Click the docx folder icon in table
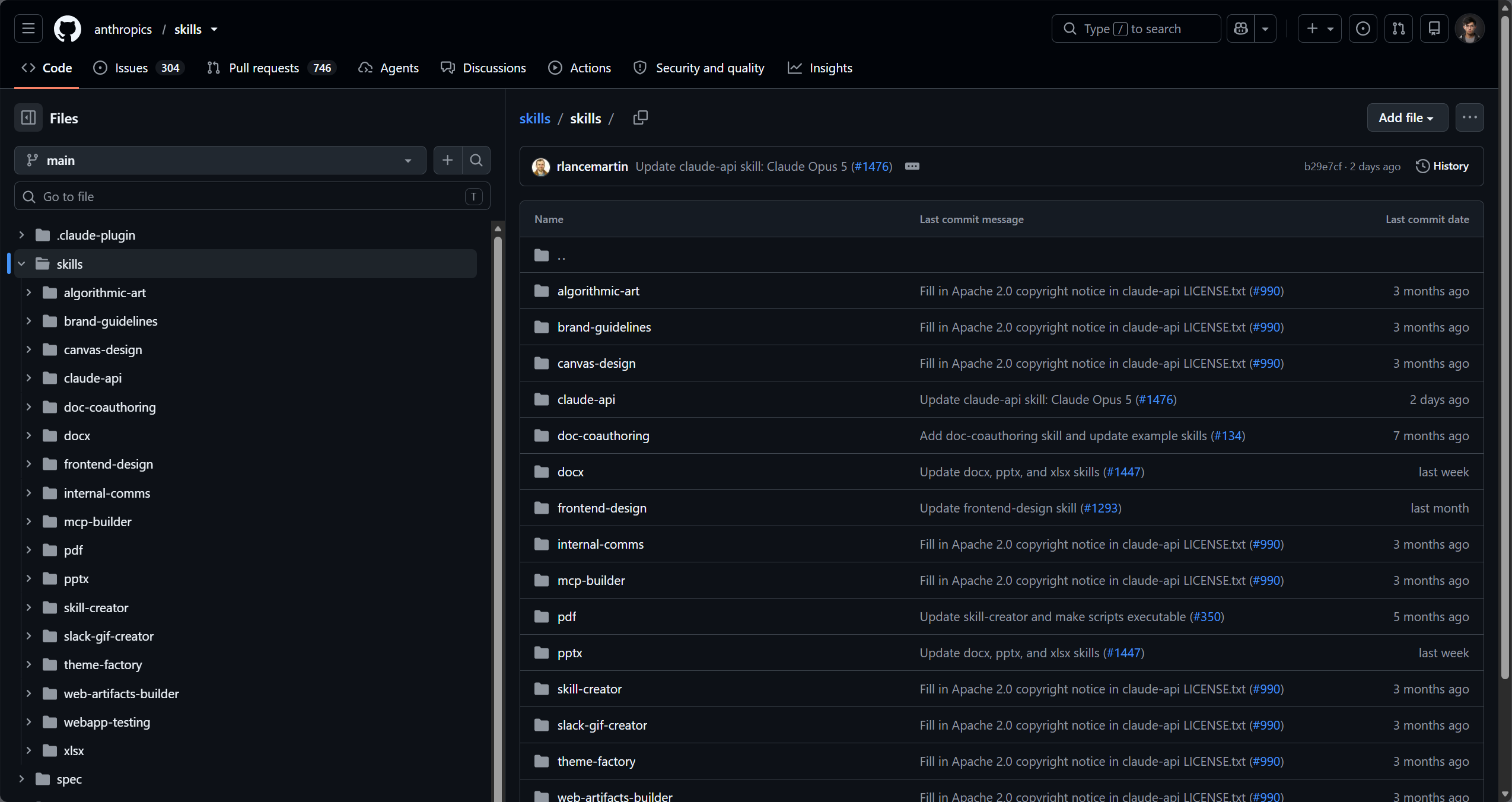1512x802 pixels. click(542, 472)
